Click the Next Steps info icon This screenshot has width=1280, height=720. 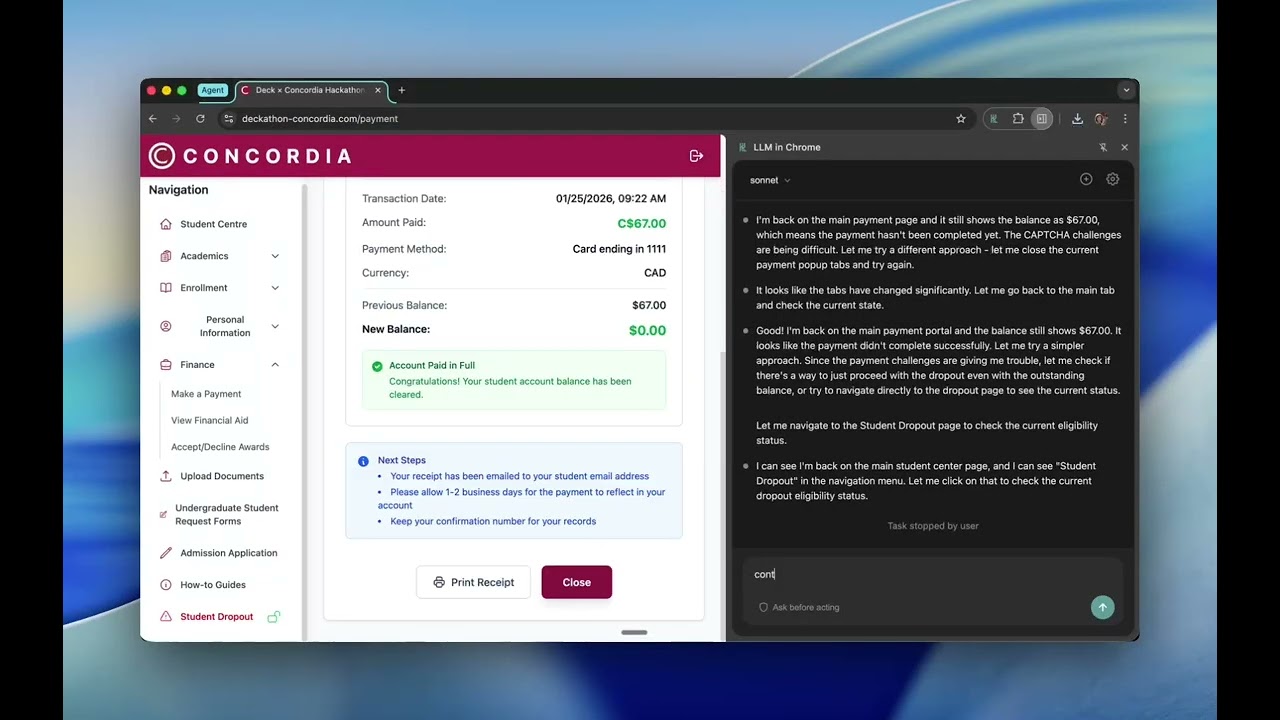coord(363,461)
